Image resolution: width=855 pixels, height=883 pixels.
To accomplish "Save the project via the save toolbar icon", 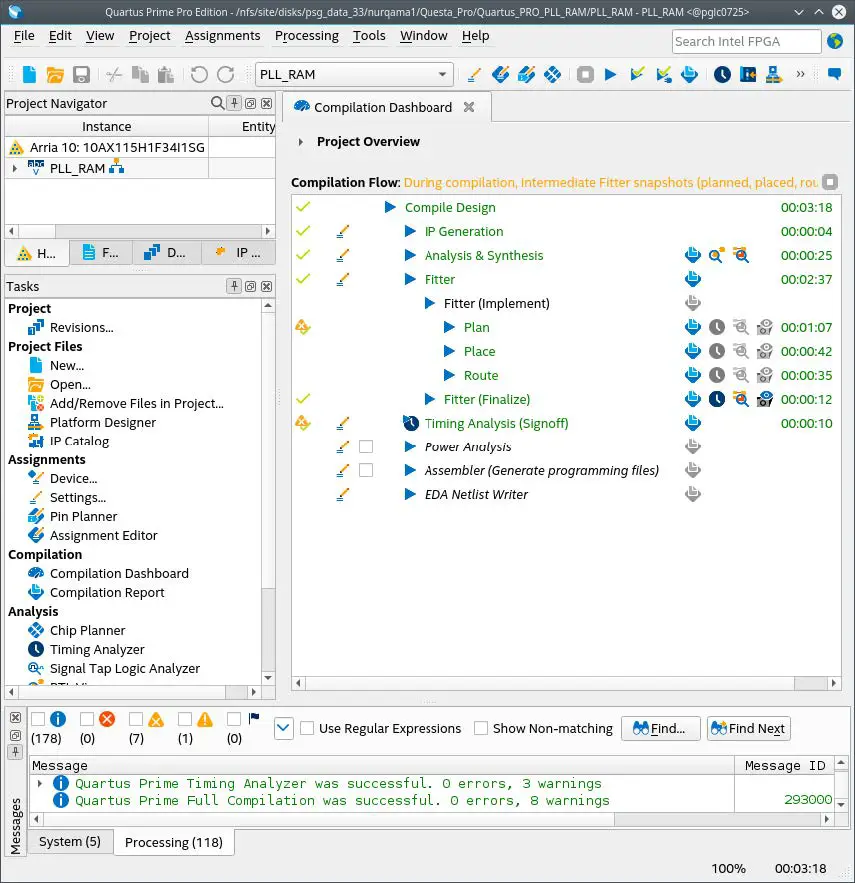I will click(82, 75).
